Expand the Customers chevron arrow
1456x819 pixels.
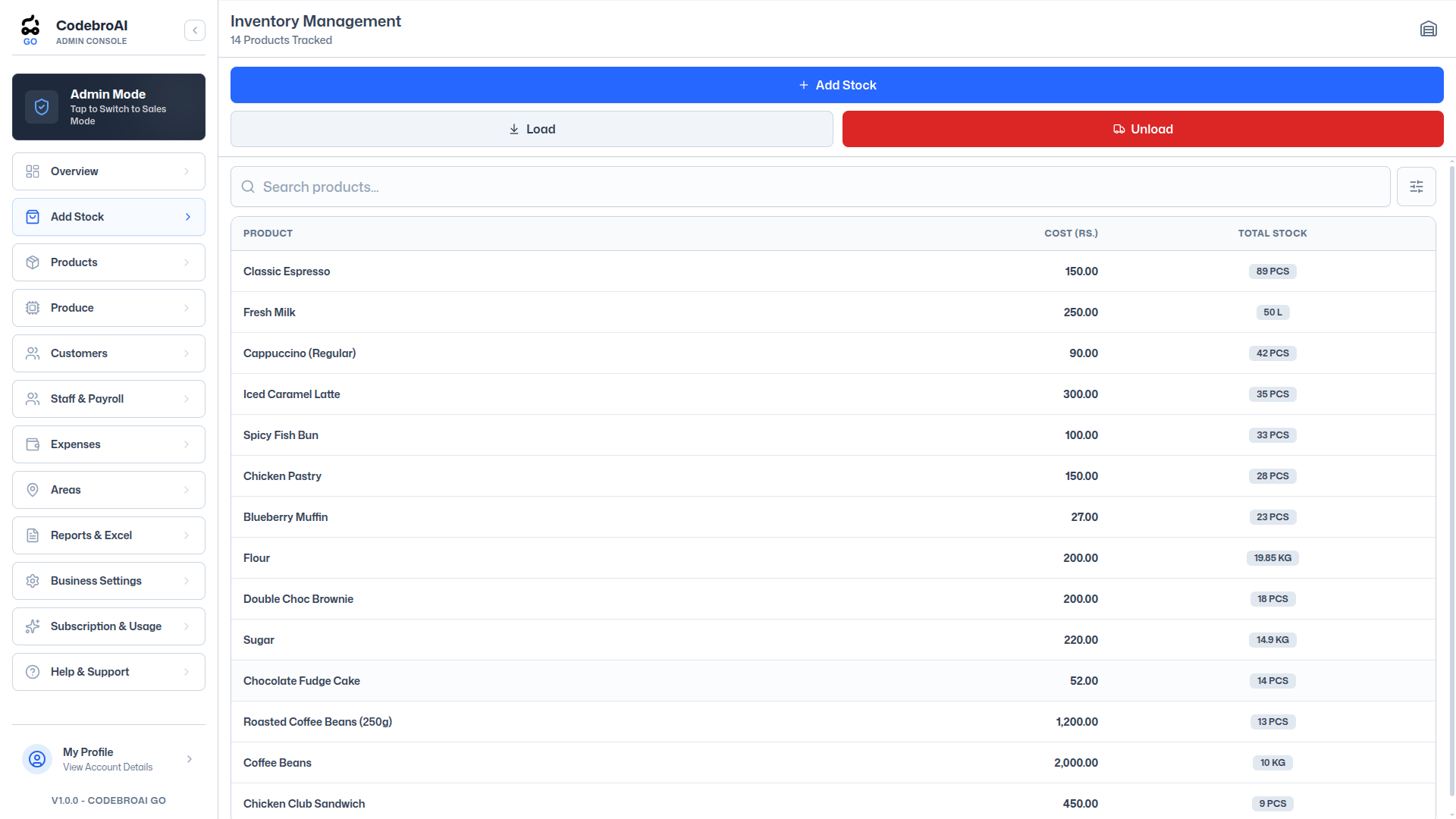[187, 353]
